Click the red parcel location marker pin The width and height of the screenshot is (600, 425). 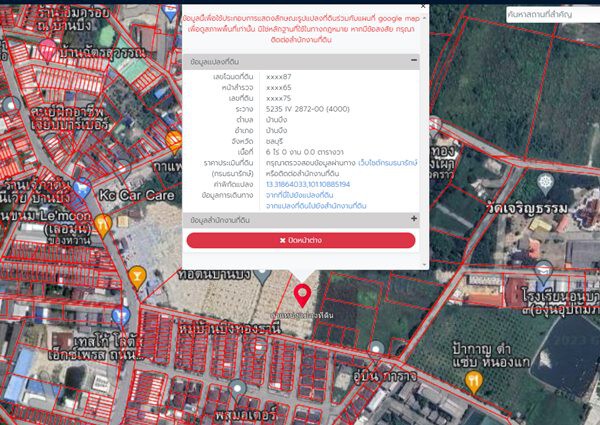[x=302, y=296]
